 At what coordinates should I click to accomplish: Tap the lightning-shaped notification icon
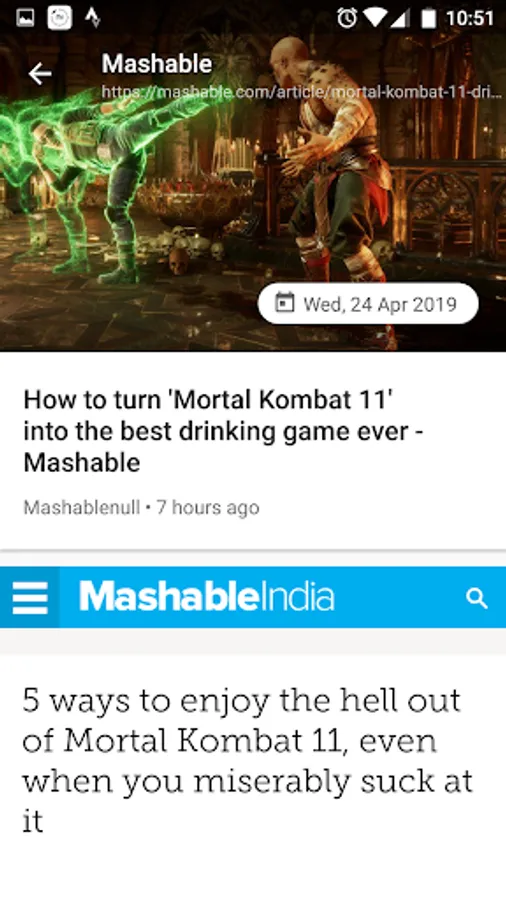[x=93, y=18]
